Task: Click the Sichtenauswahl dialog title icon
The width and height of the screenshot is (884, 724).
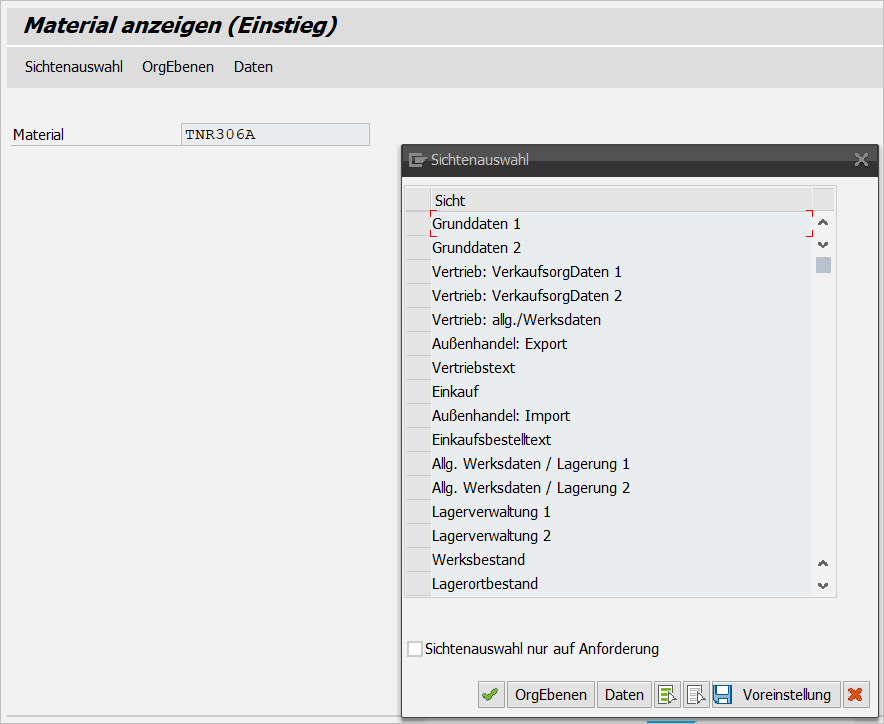Action: click(x=417, y=159)
